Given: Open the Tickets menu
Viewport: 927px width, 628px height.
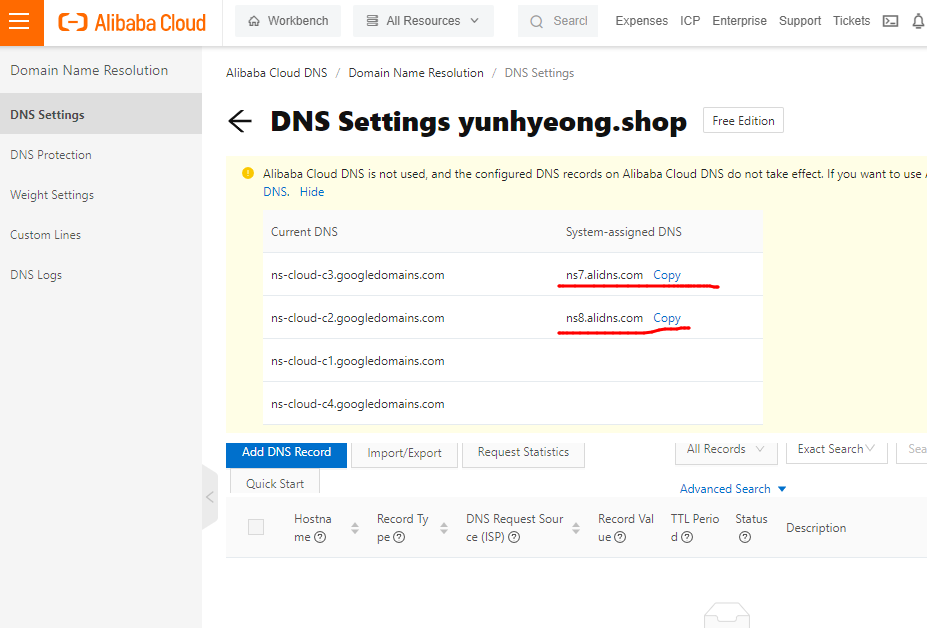Looking at the screenshot, I should (x=851, y=21).
